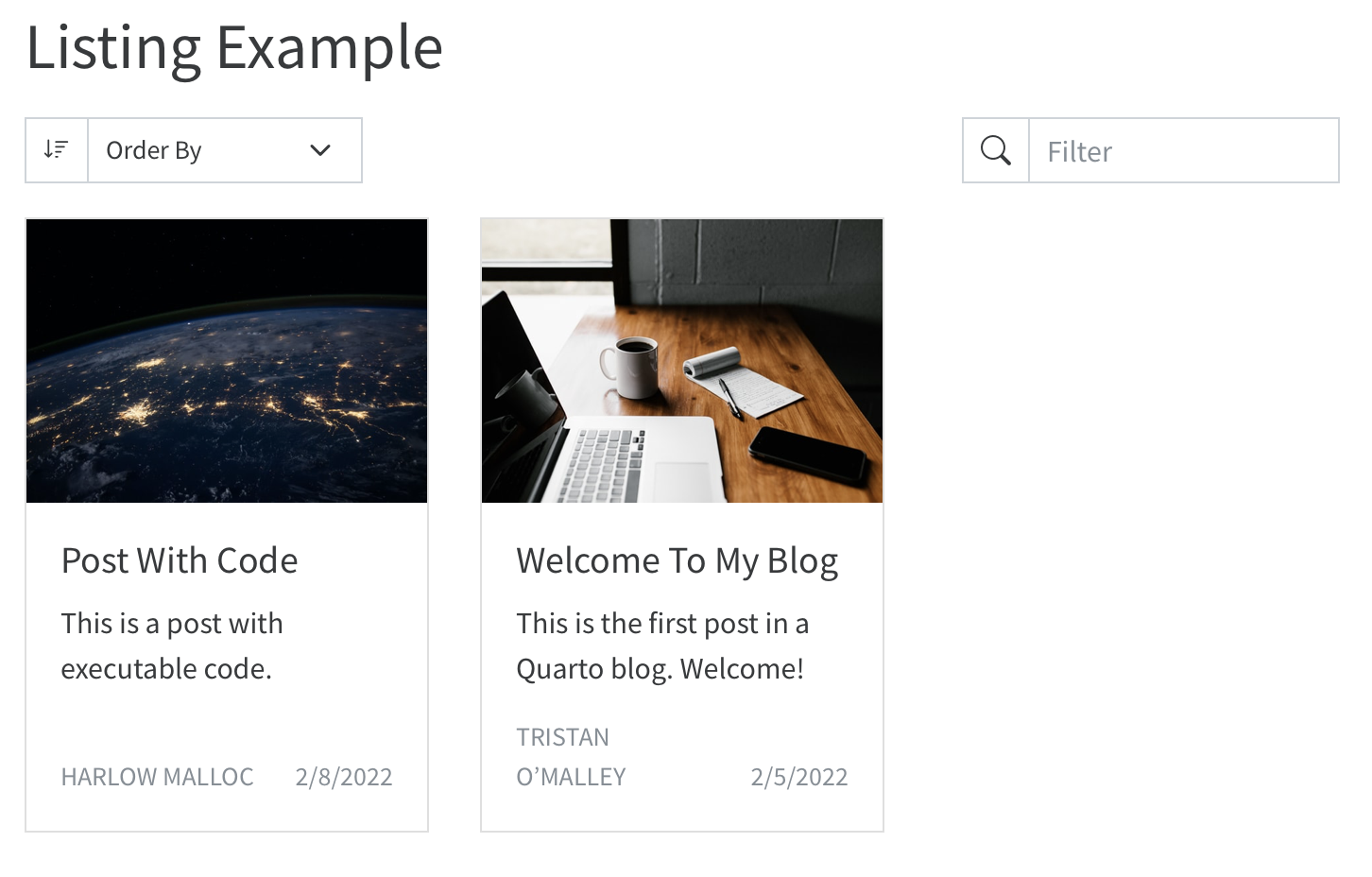
Task: Click the earth-at-night thumbnail image
Action: pyautogui.click(x=227, y=360)
